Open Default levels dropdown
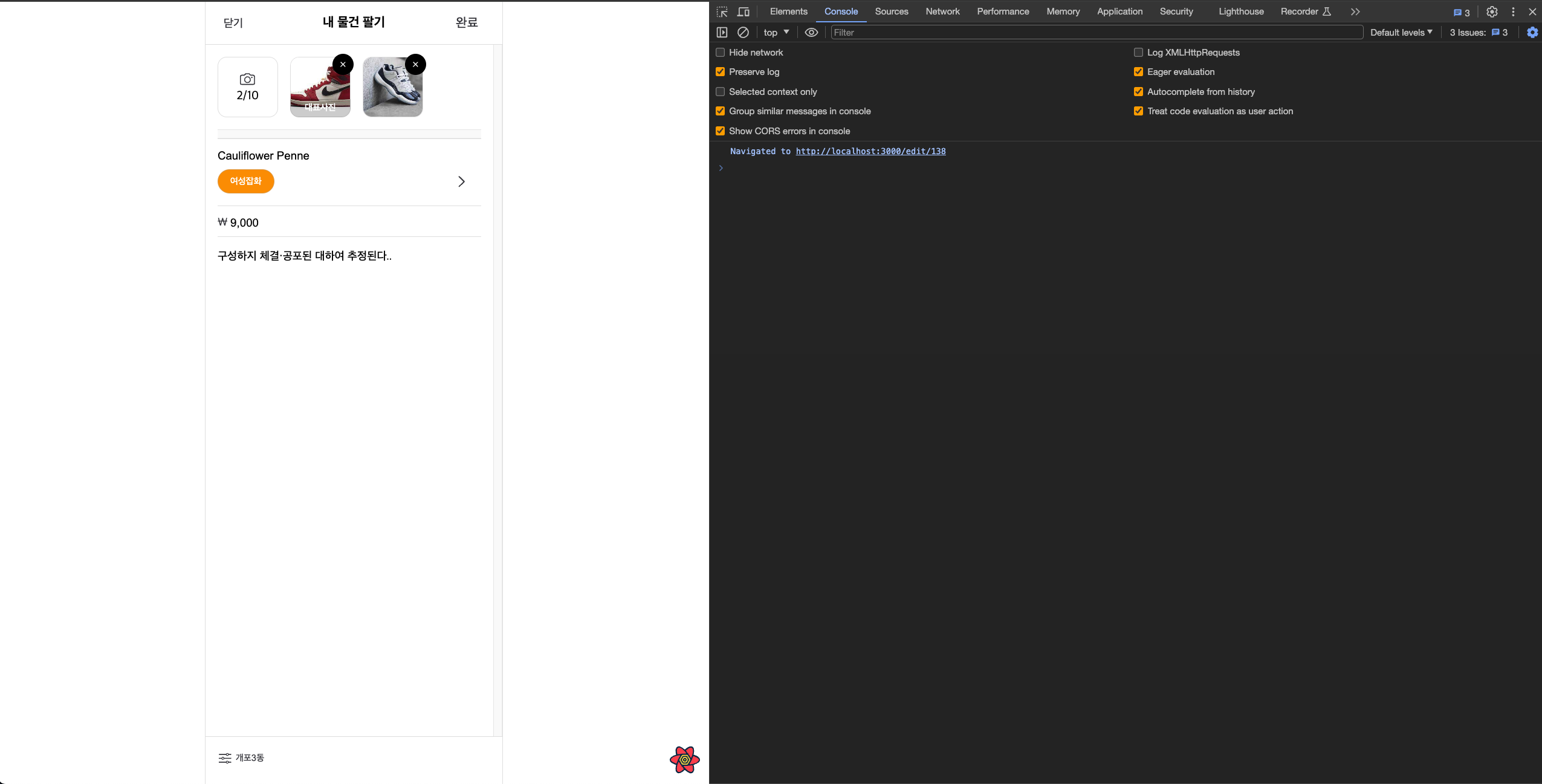The height and width of the screenshot is (784, 1542). point(1401,32)
